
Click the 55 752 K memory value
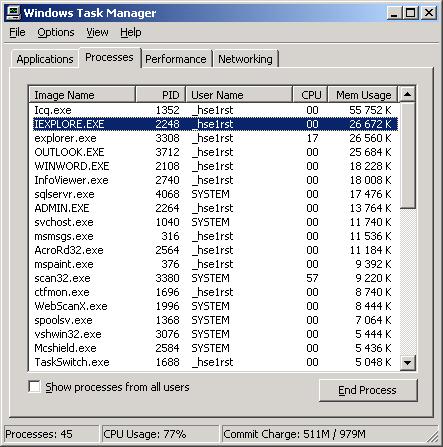click(370, 110)
